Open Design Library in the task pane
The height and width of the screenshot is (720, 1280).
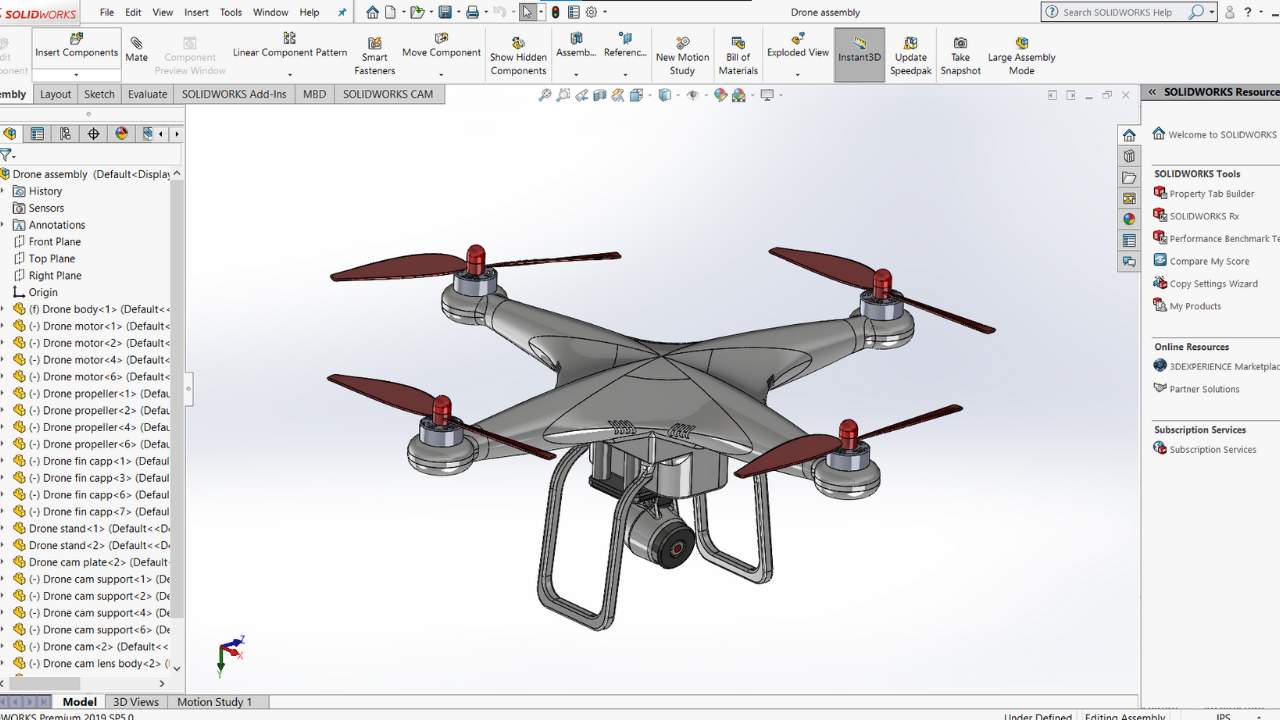coord(1129,156)
